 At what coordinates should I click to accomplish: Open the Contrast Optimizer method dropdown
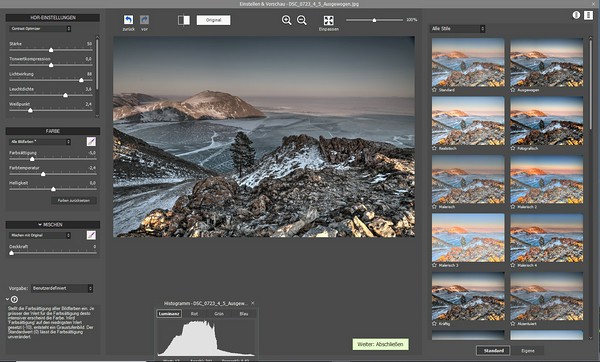coord(40,29)
